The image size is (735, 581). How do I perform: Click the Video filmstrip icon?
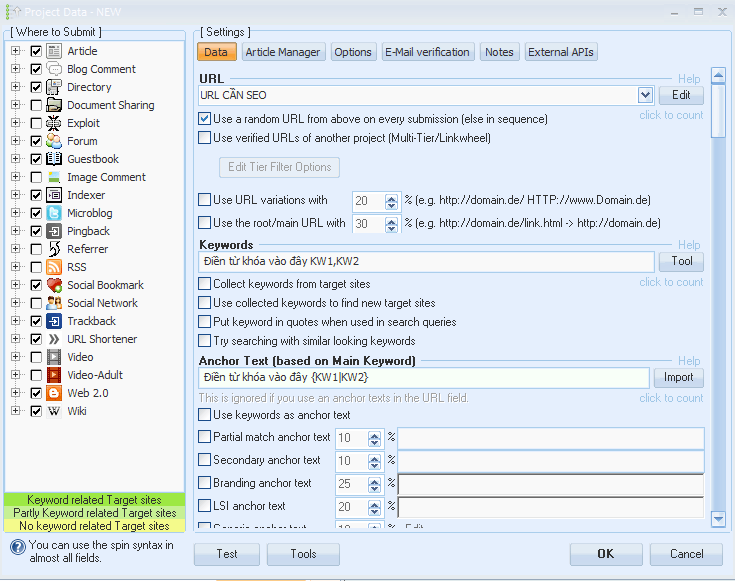click(54, 357)
